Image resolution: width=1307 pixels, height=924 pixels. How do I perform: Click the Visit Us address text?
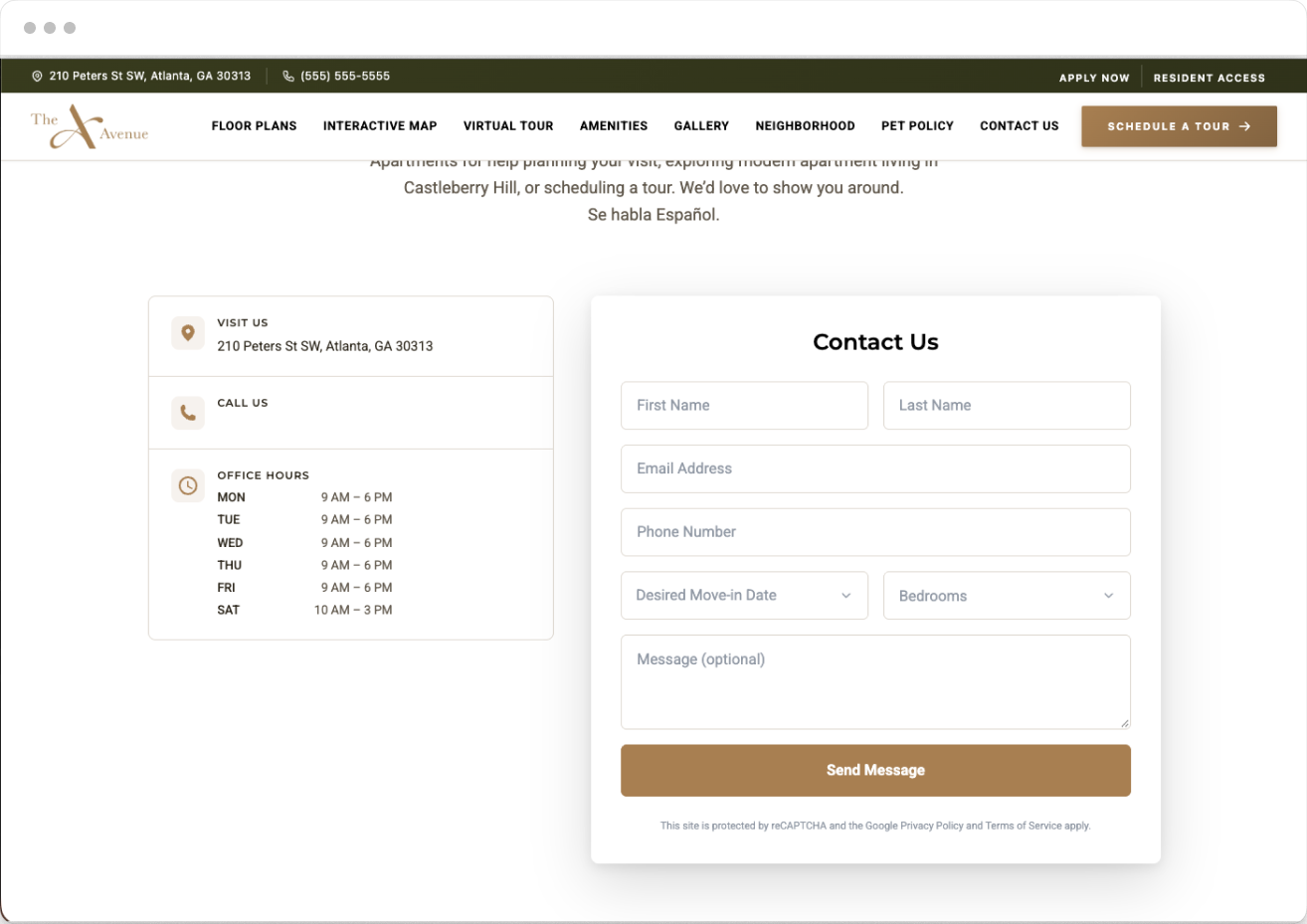325,346
